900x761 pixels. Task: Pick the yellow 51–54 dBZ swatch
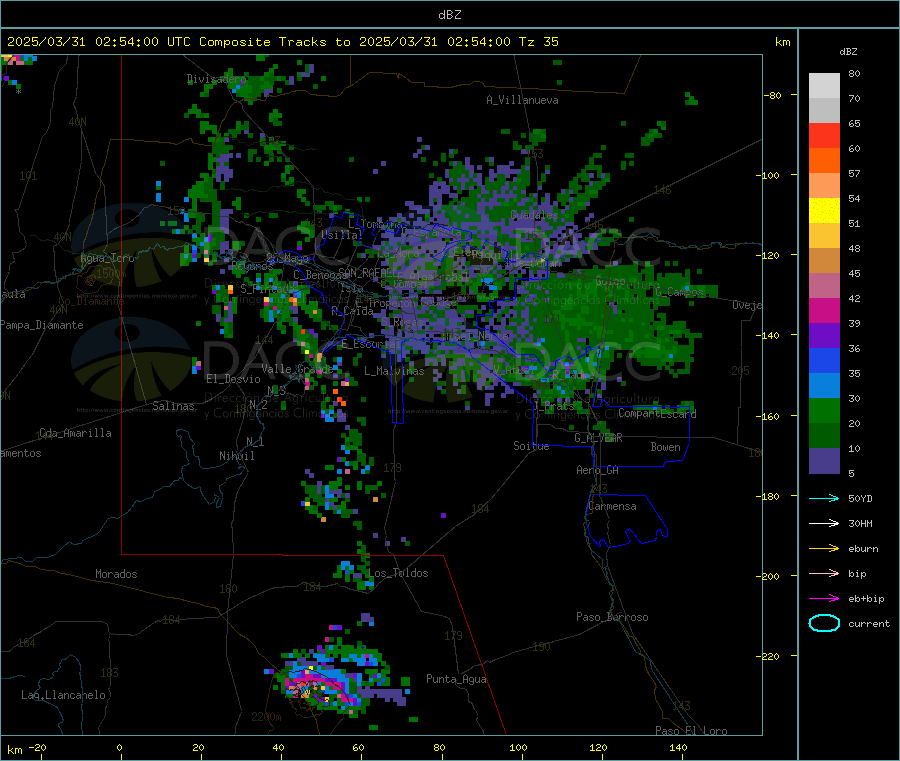(x=824, y=211)
